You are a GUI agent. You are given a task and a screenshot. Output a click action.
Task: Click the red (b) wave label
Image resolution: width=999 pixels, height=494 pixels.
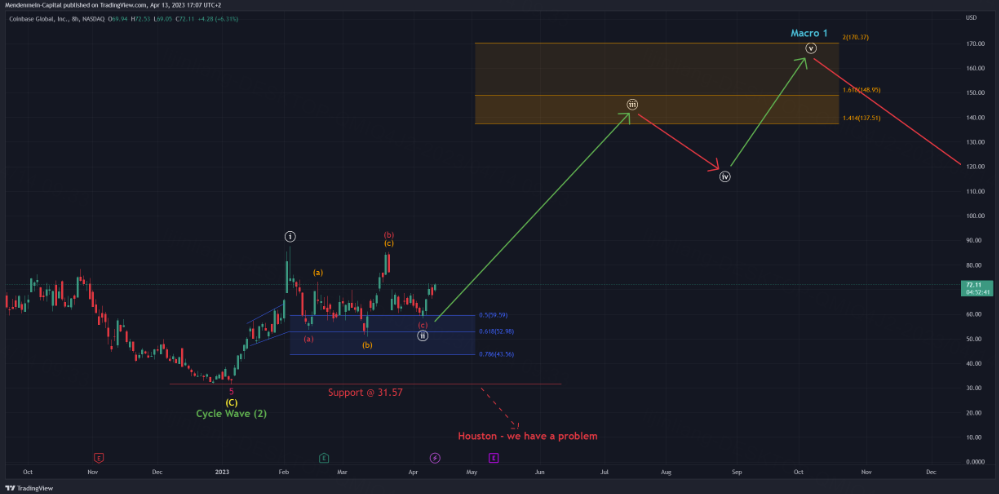[389, 235]
